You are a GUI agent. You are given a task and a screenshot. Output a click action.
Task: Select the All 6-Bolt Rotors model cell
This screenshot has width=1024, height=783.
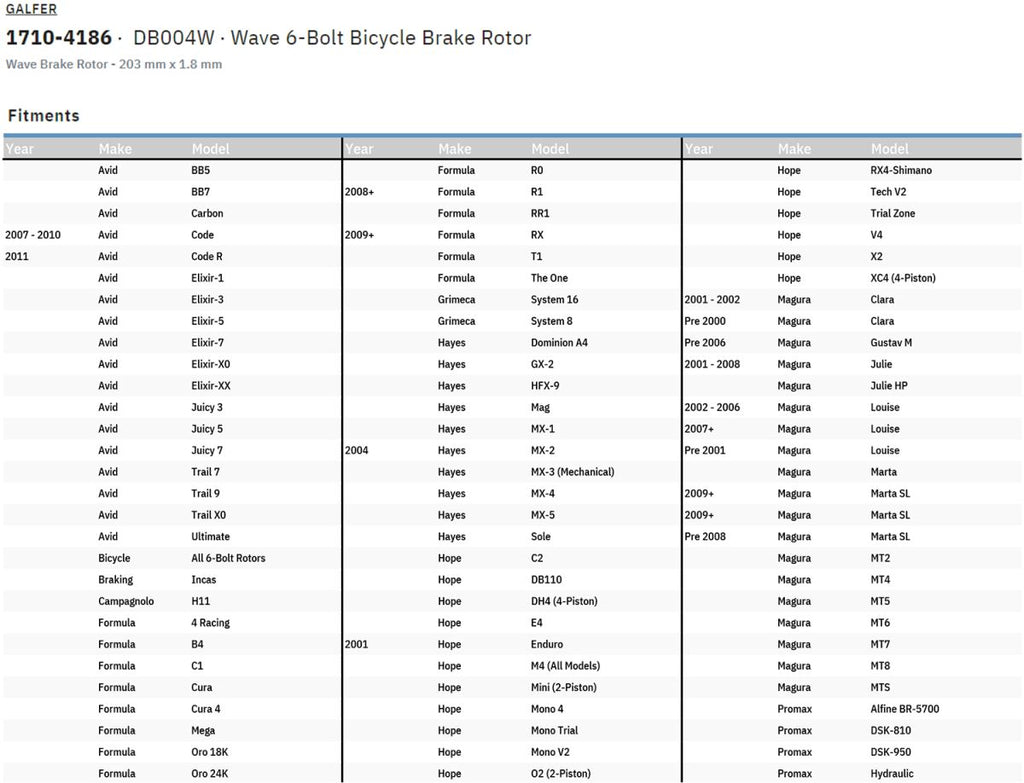[x=228, y=558]
